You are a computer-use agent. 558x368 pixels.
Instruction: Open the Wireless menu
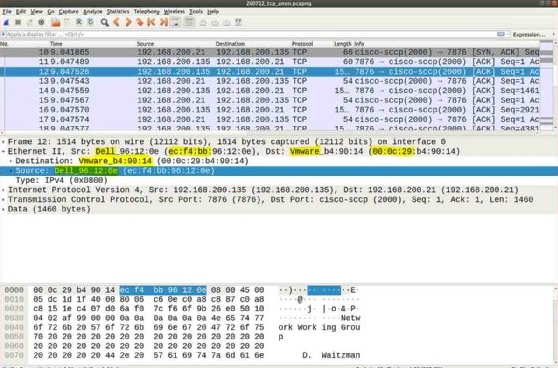click(x=174, y=12)
